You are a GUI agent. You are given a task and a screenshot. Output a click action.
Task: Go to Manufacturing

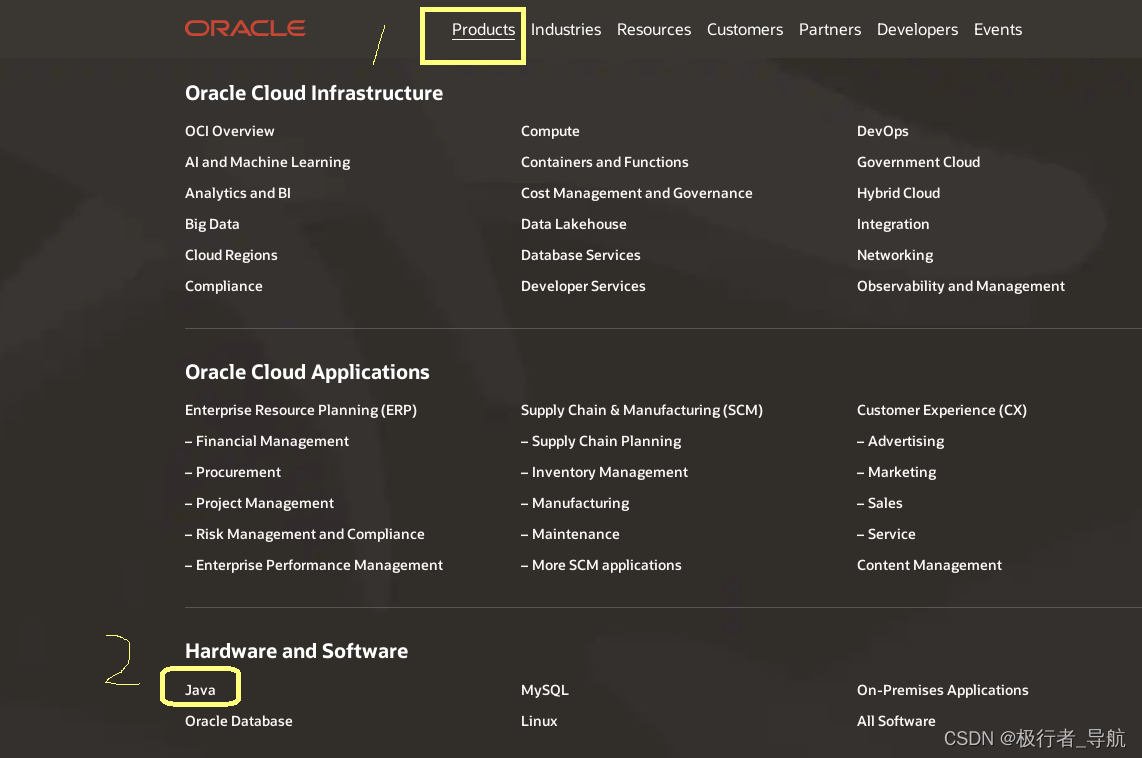click(x=575, y=503)
